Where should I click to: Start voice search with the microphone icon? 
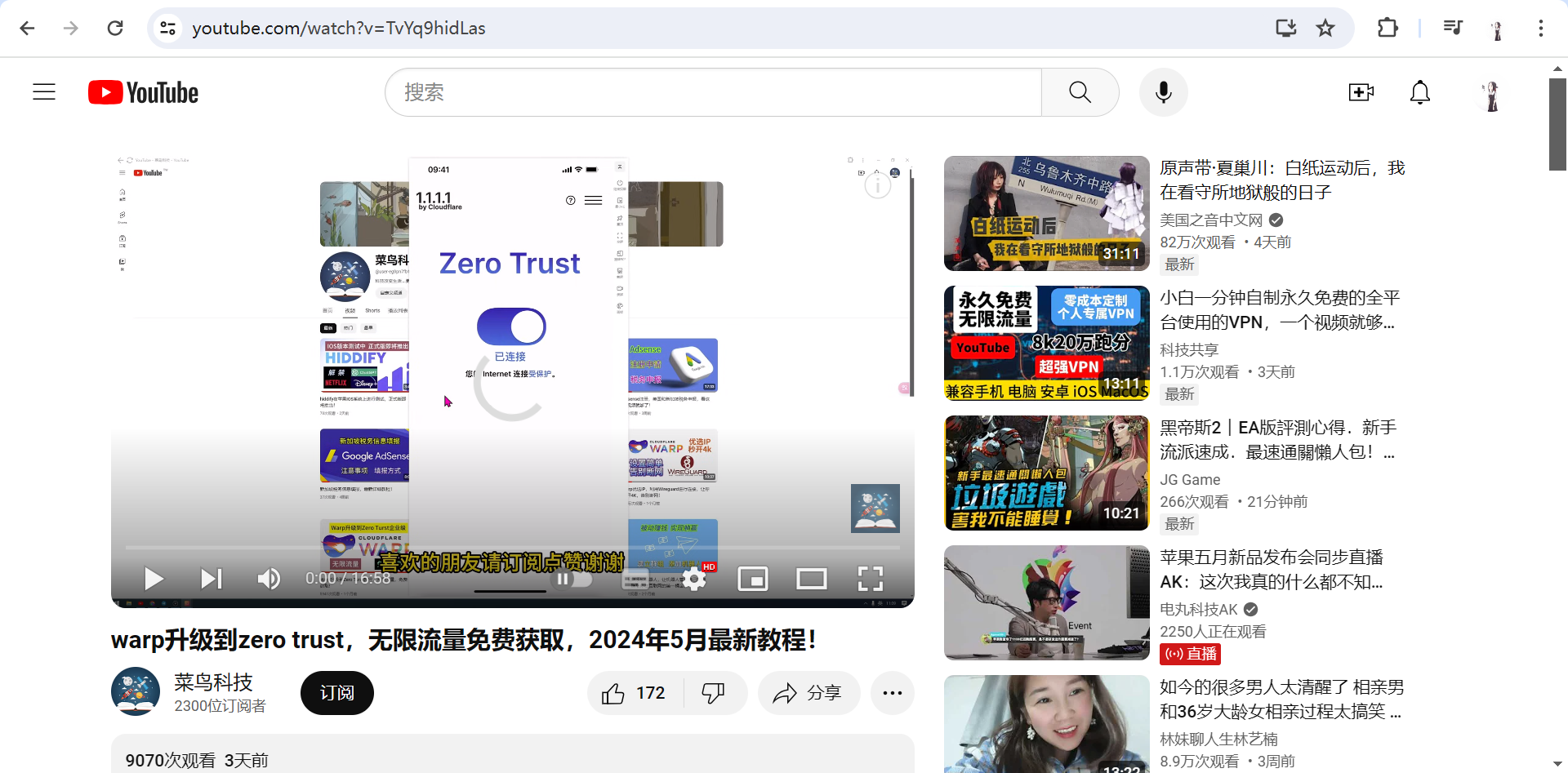click(1163, 92)
